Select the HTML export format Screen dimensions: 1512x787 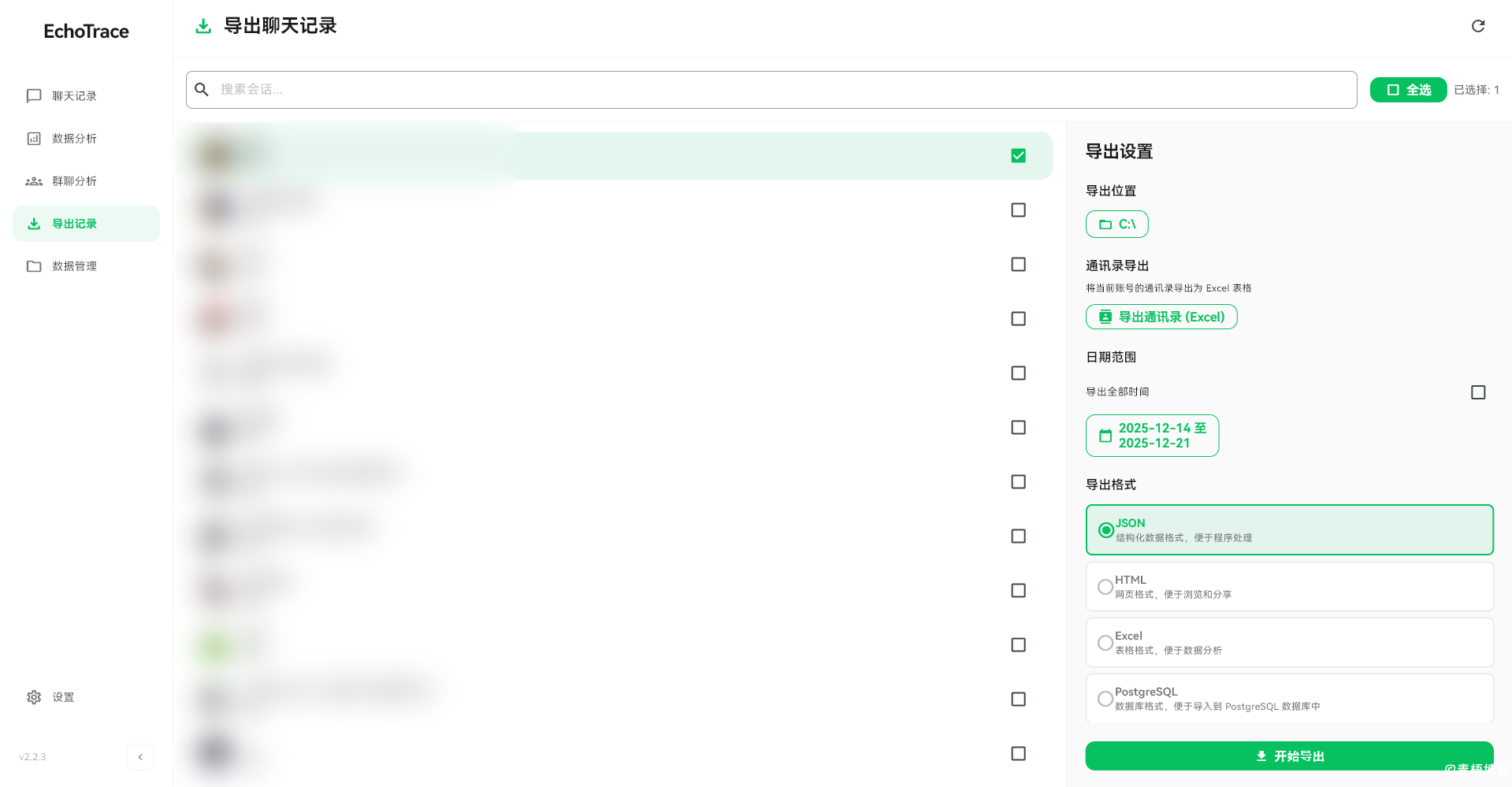[x=1105, y=587]
